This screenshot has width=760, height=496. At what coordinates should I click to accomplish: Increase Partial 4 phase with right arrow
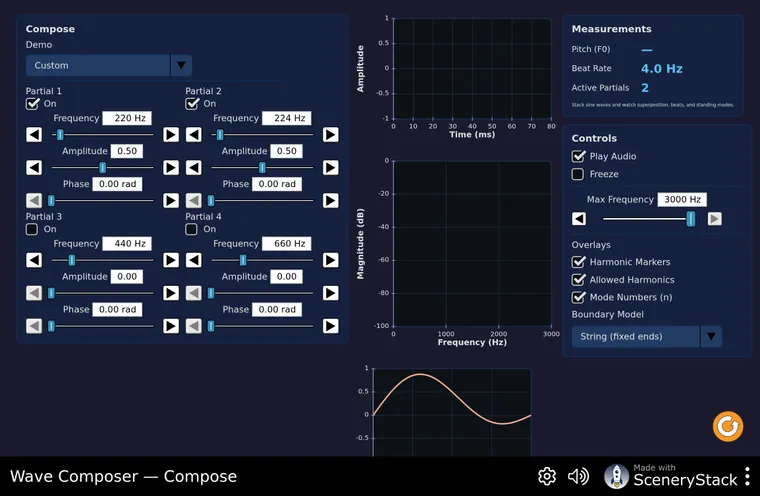331,326
